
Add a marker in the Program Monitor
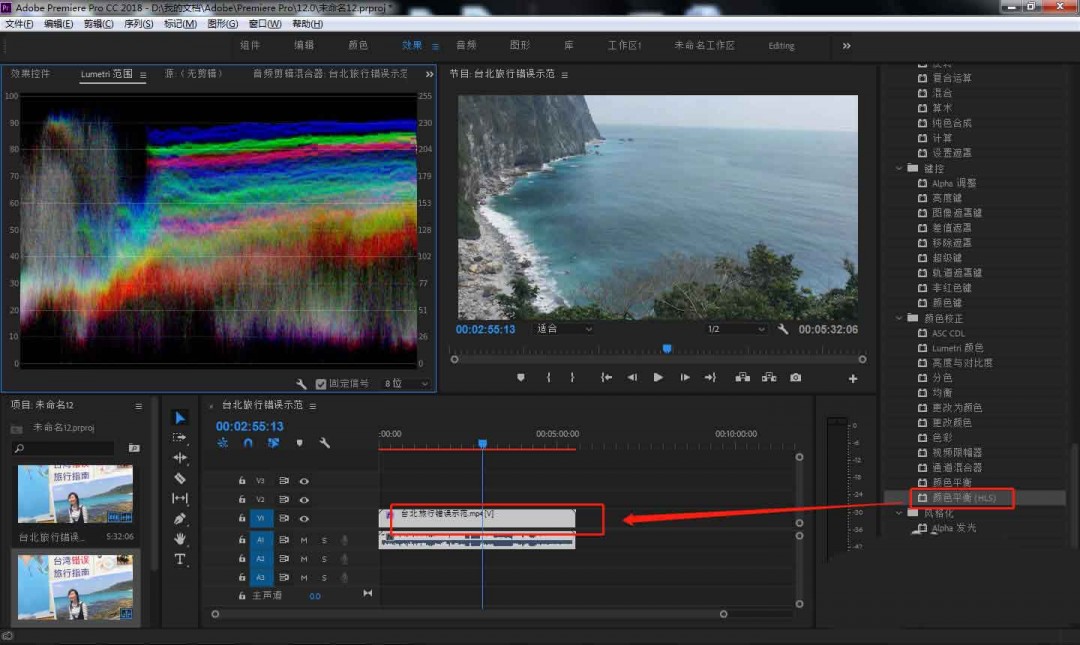520,378
